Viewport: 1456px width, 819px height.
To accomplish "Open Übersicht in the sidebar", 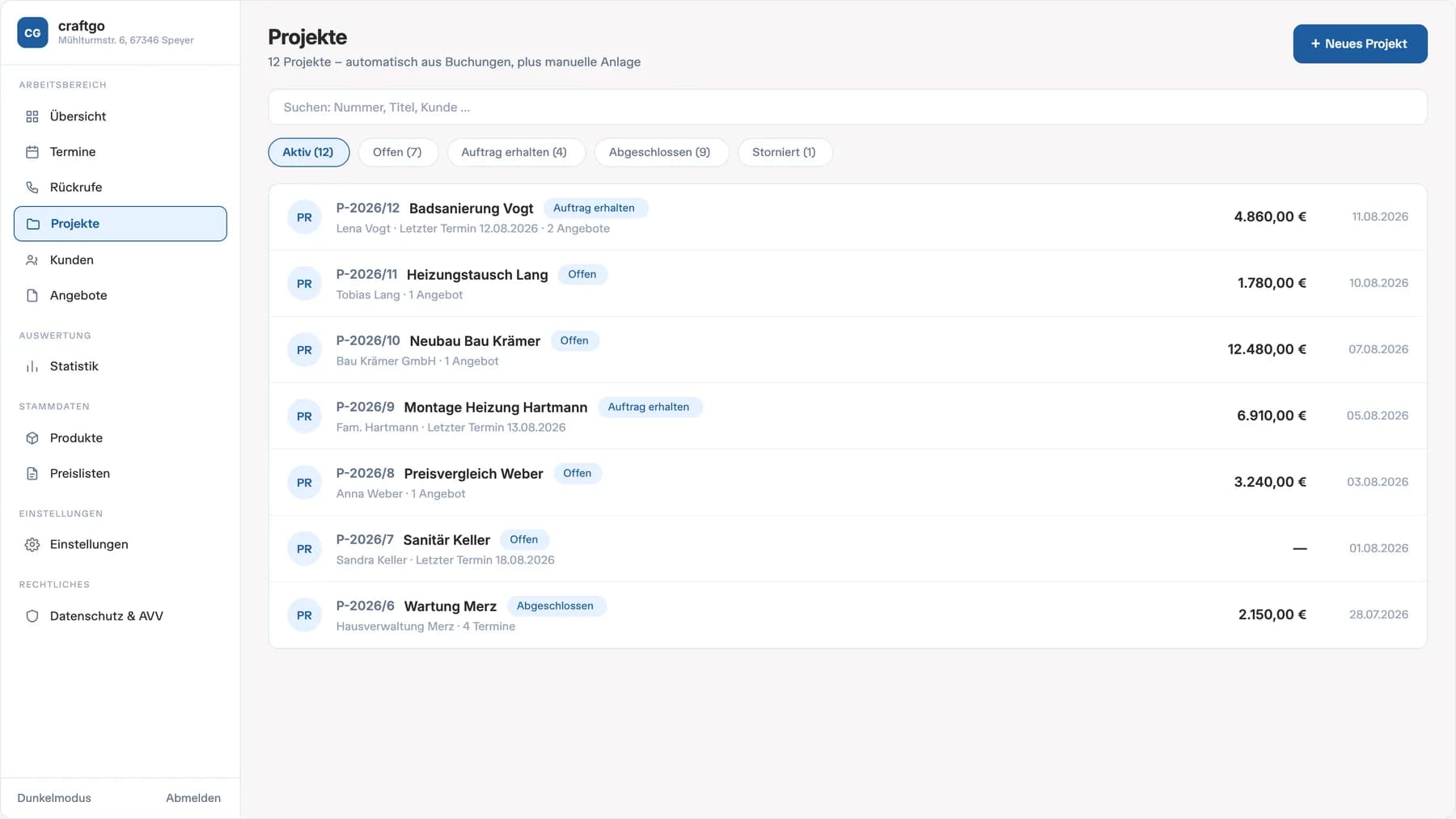I will (x=120, y=116).
